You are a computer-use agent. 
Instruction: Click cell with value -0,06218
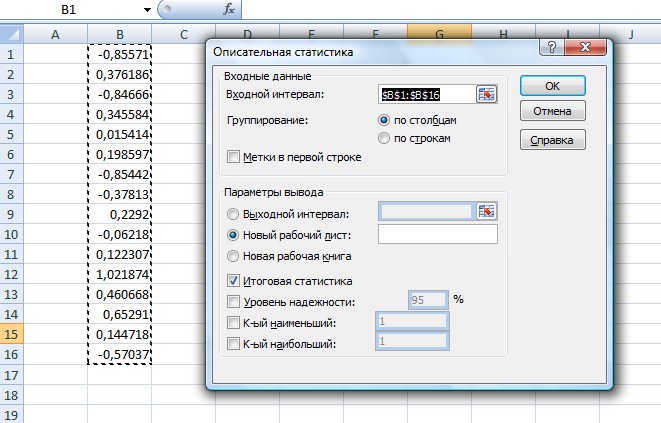click(120, 234)
